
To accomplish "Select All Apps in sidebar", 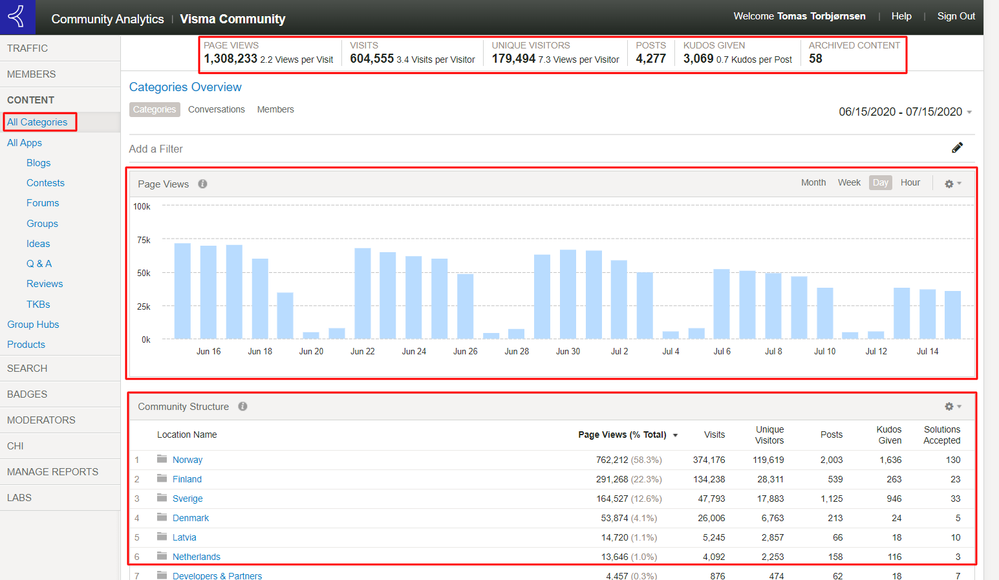I will point(24,143).
